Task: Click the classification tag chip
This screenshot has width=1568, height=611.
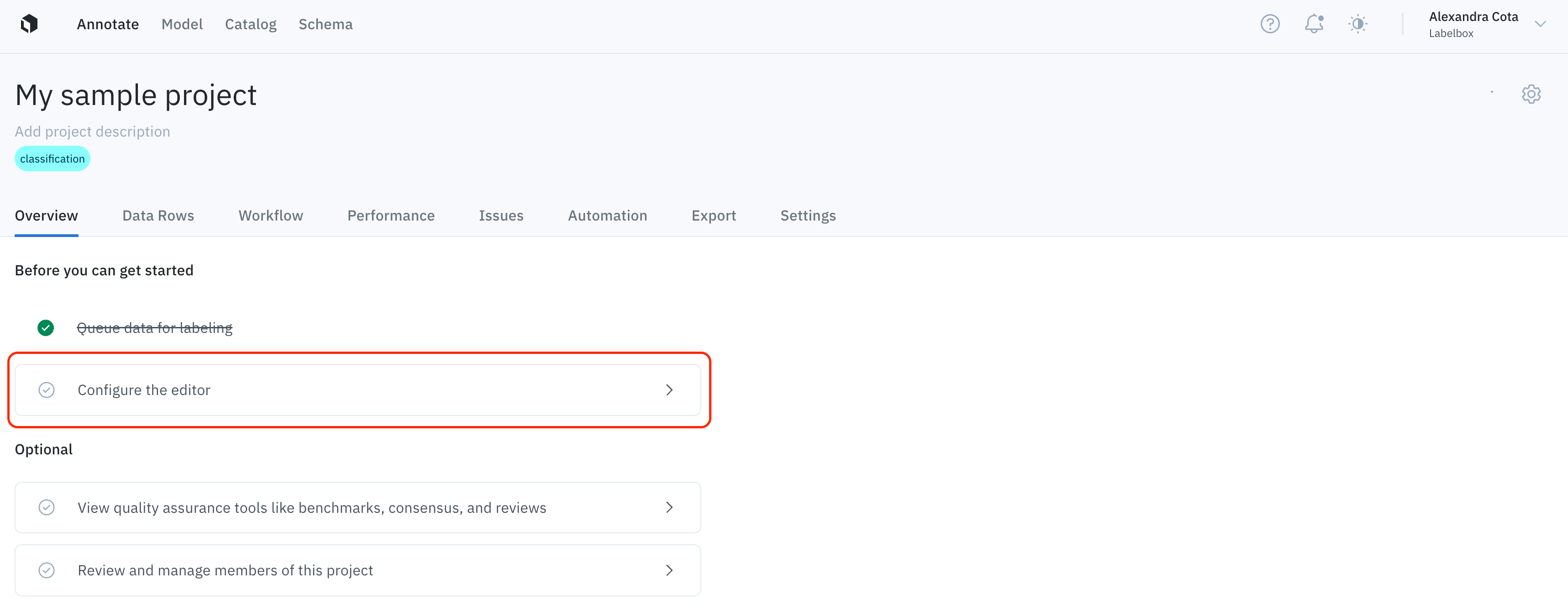Action: click(x=53, y=159)
